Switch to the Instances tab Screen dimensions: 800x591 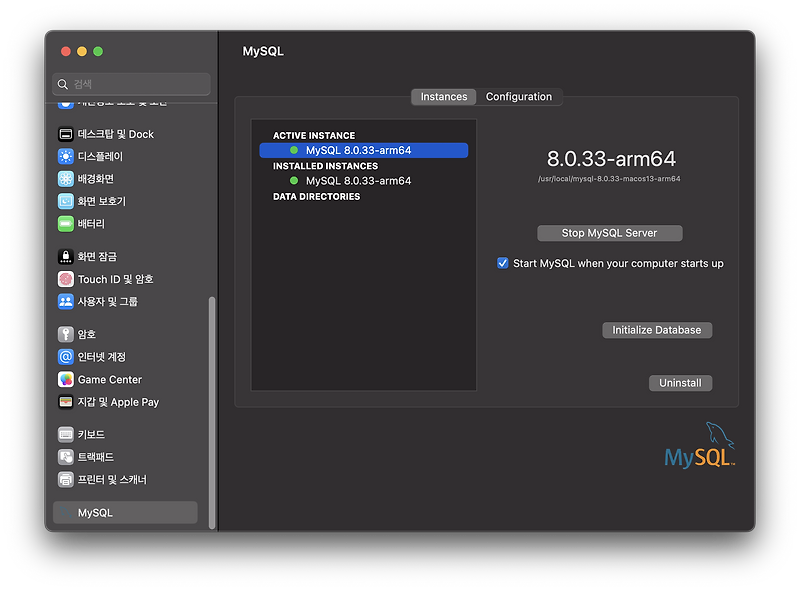(x=443, y=96)
